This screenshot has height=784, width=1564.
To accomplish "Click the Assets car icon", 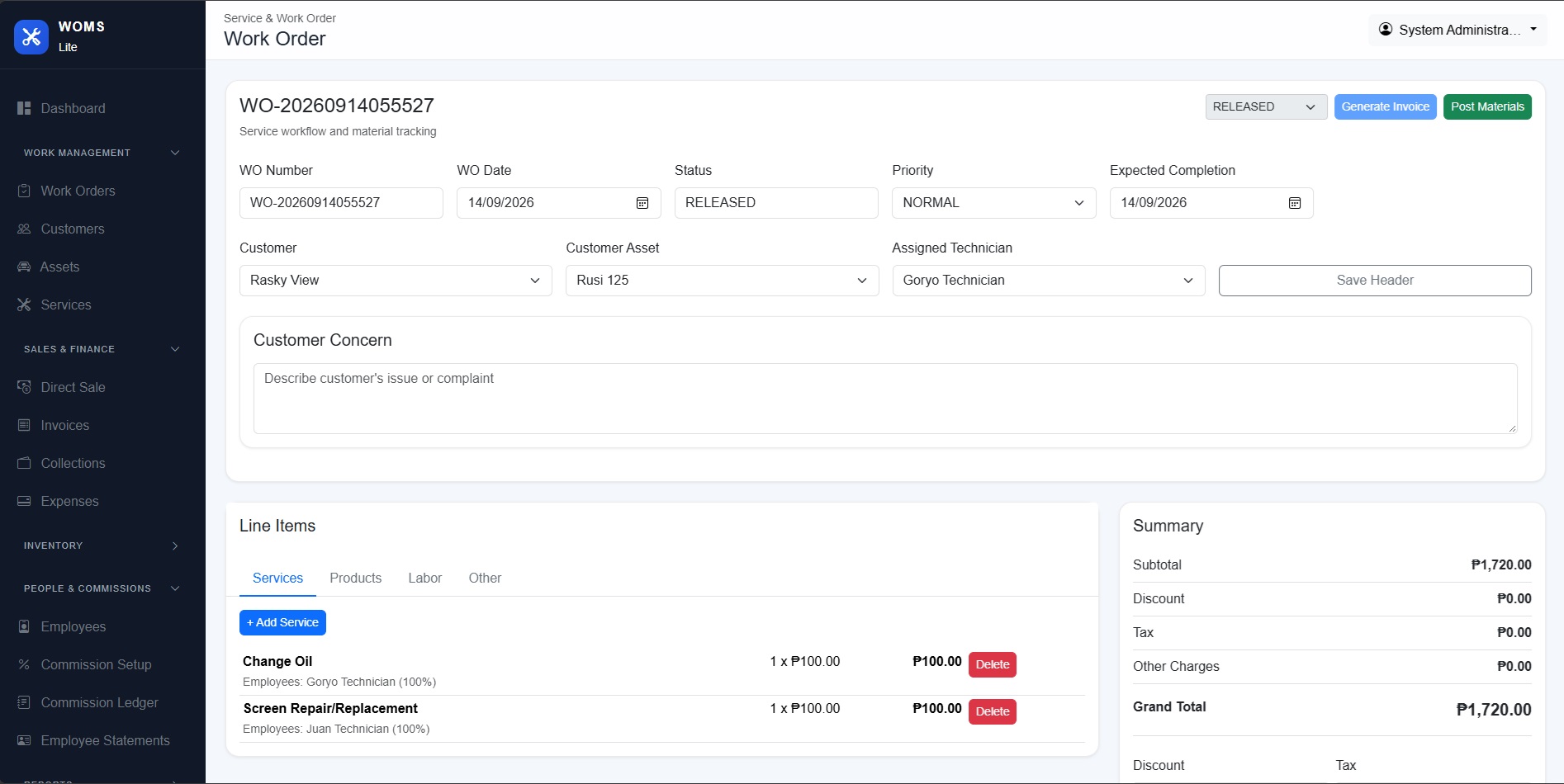I will pyautogui.click(x=24, y=267).
